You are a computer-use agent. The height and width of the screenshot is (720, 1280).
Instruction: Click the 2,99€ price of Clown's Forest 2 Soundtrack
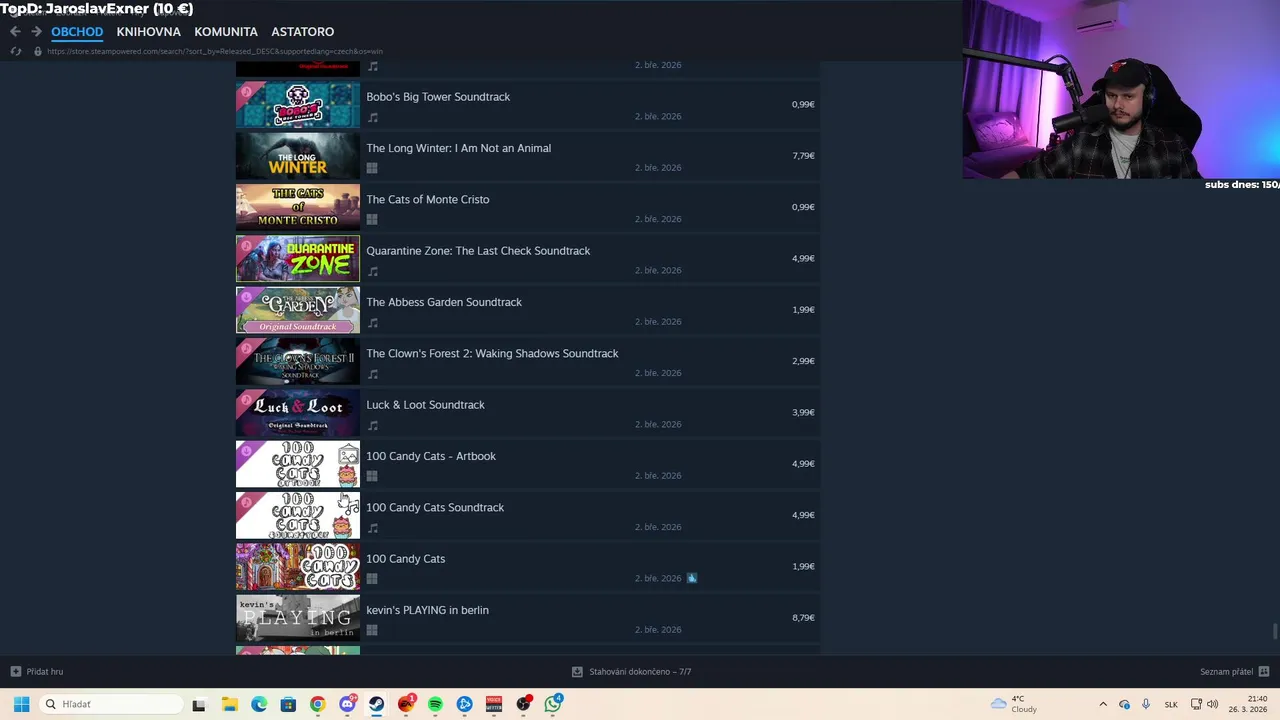pyautogui.click(x=803, y=361)
